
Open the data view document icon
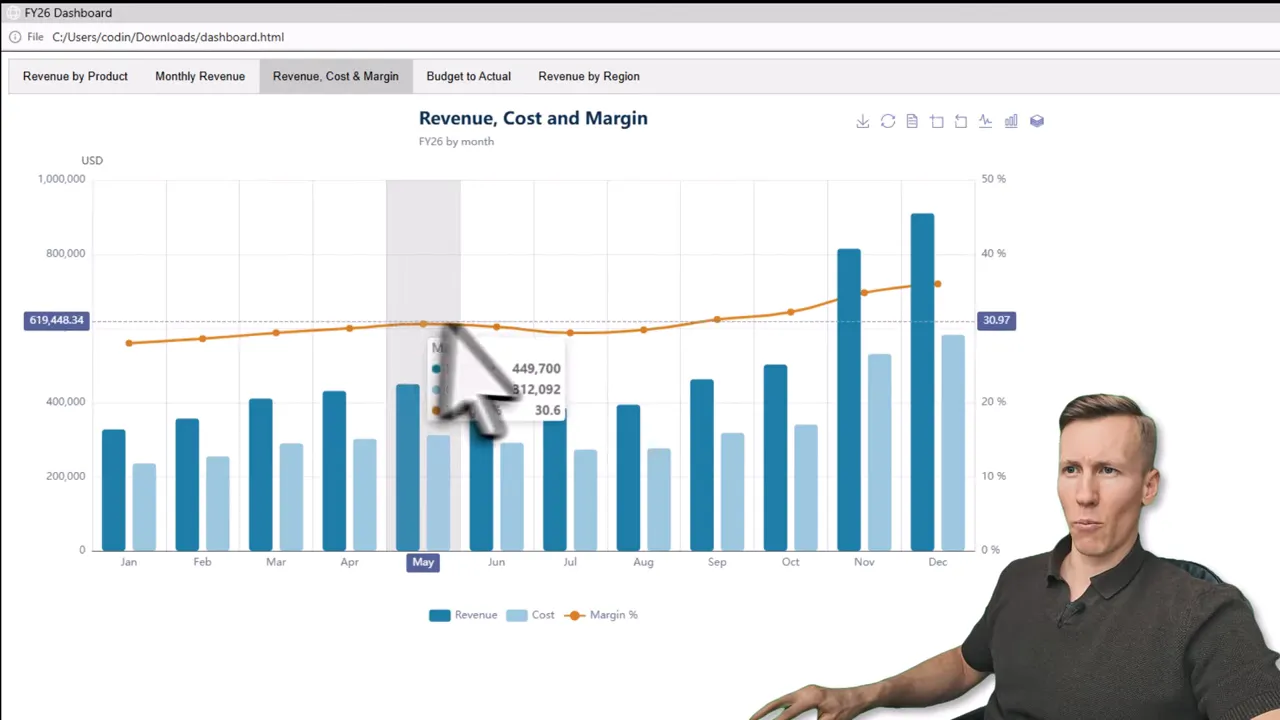click(912, 121)
